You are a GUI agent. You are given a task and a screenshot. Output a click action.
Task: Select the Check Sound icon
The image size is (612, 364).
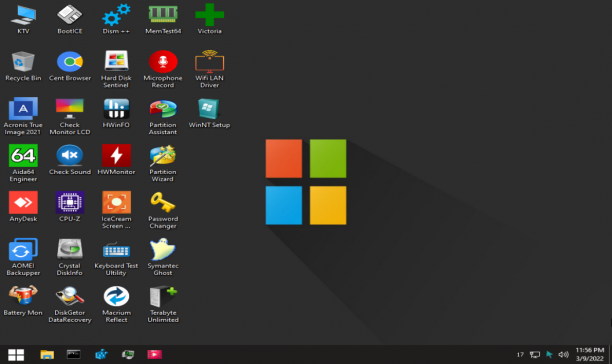(x=69, y=160)
